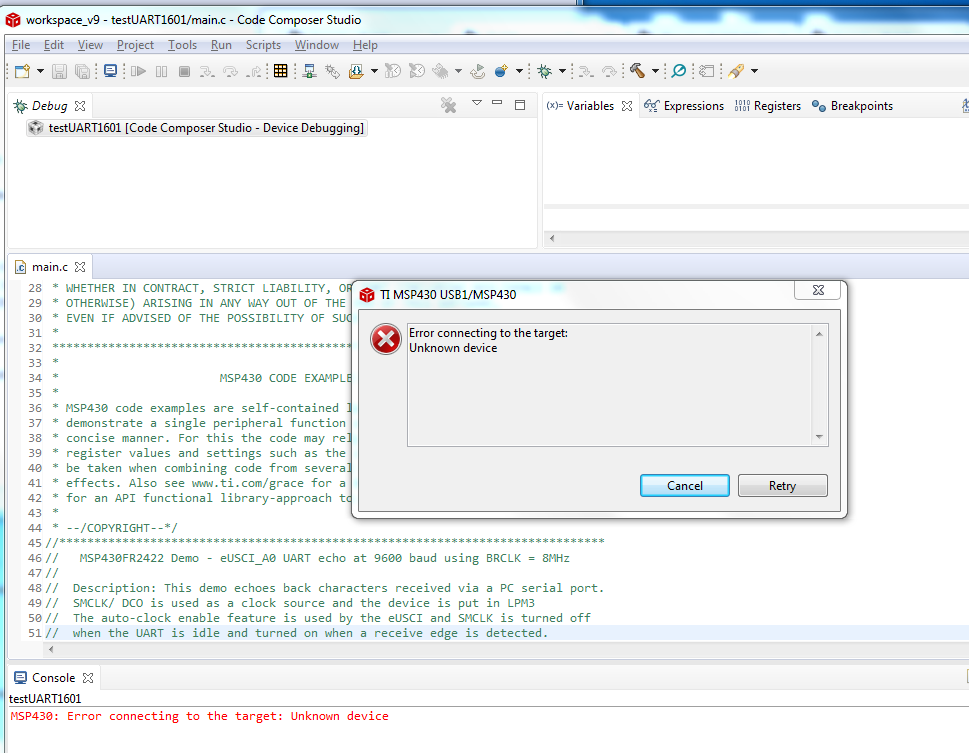The height and width of the screenshot is (753, 969).
Task: Open the New dropdown arrow in toolbar
Action: pos(40,71)
